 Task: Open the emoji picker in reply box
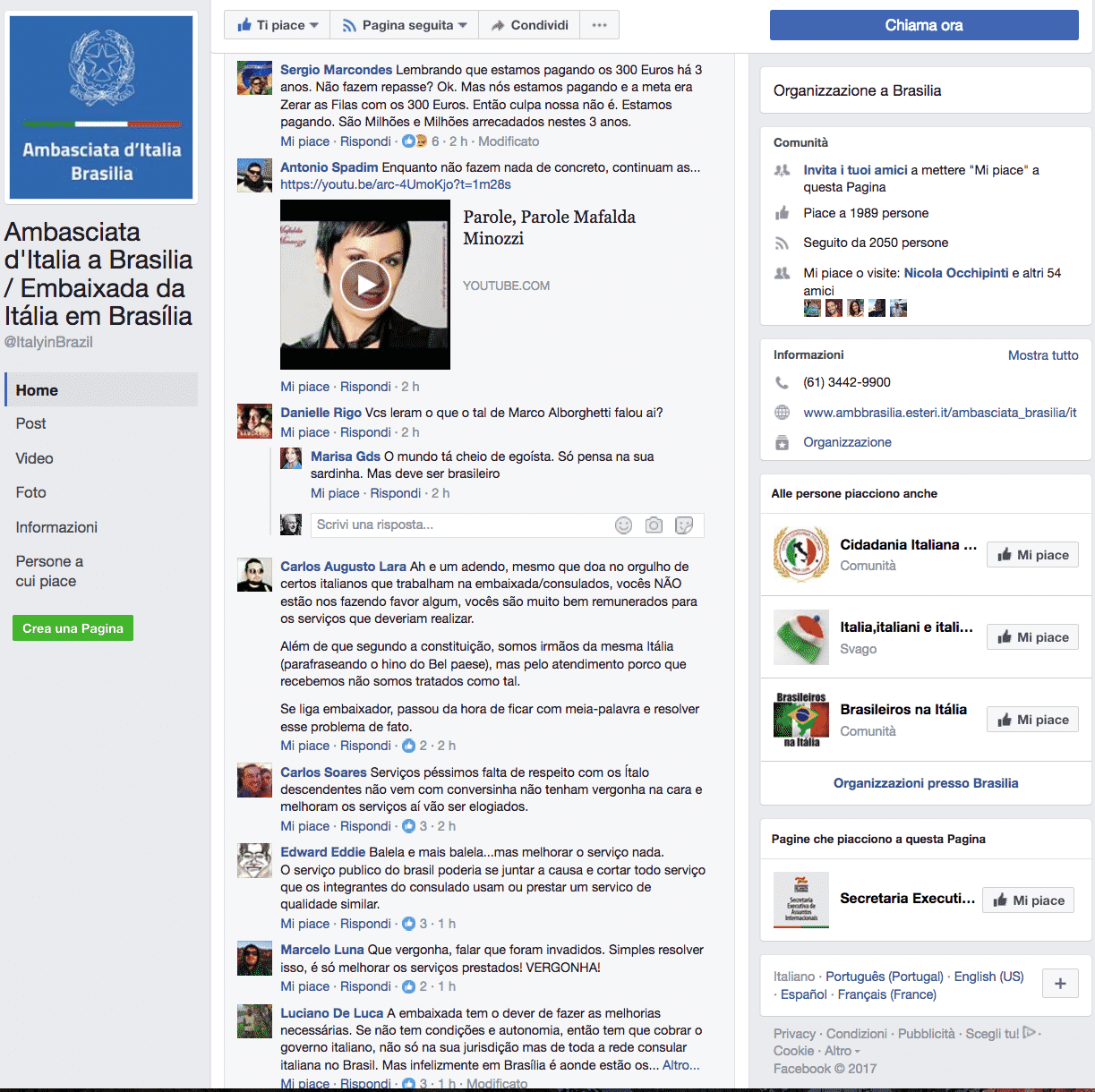[x=624, y=525]
